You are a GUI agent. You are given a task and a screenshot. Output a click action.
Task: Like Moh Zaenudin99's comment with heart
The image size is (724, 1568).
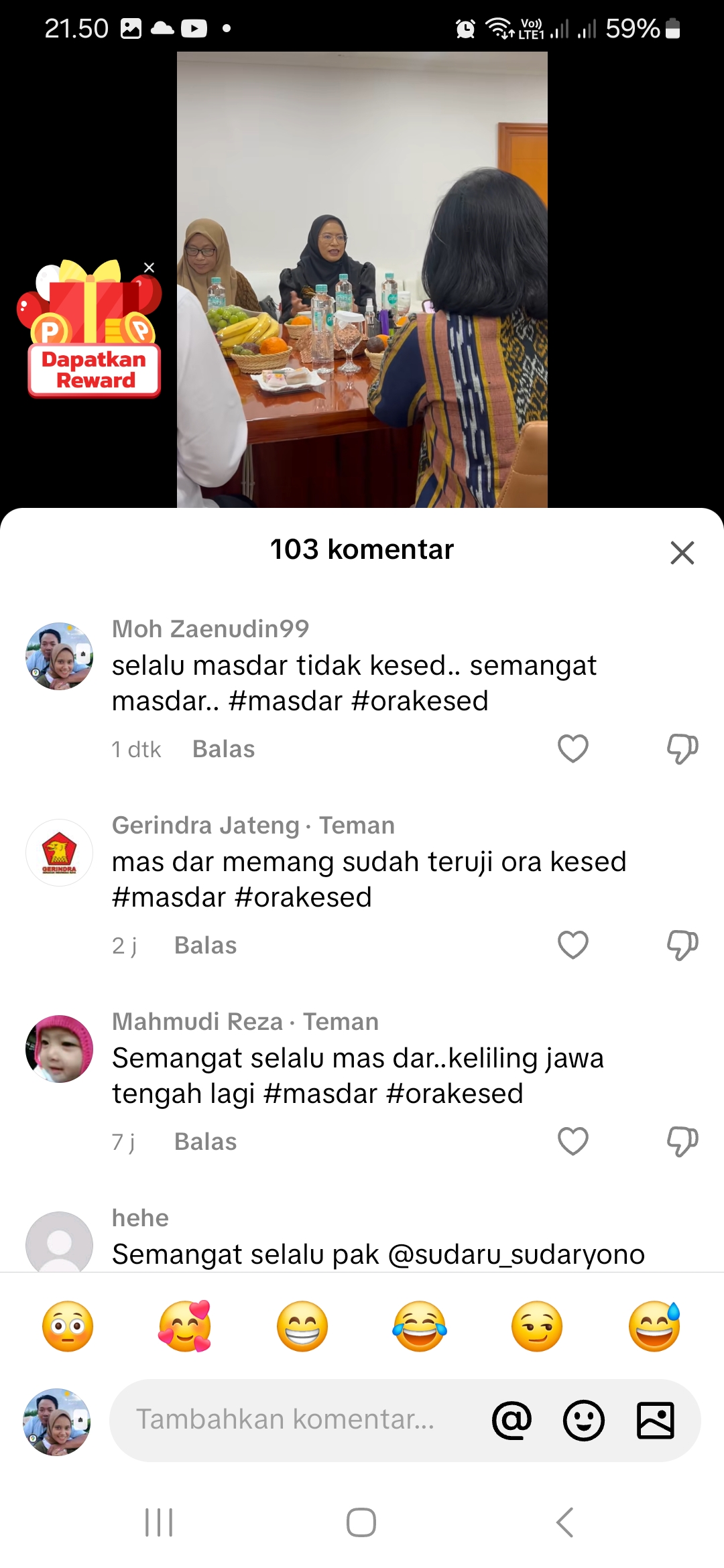pyautogui.click(x=573, y=748)
